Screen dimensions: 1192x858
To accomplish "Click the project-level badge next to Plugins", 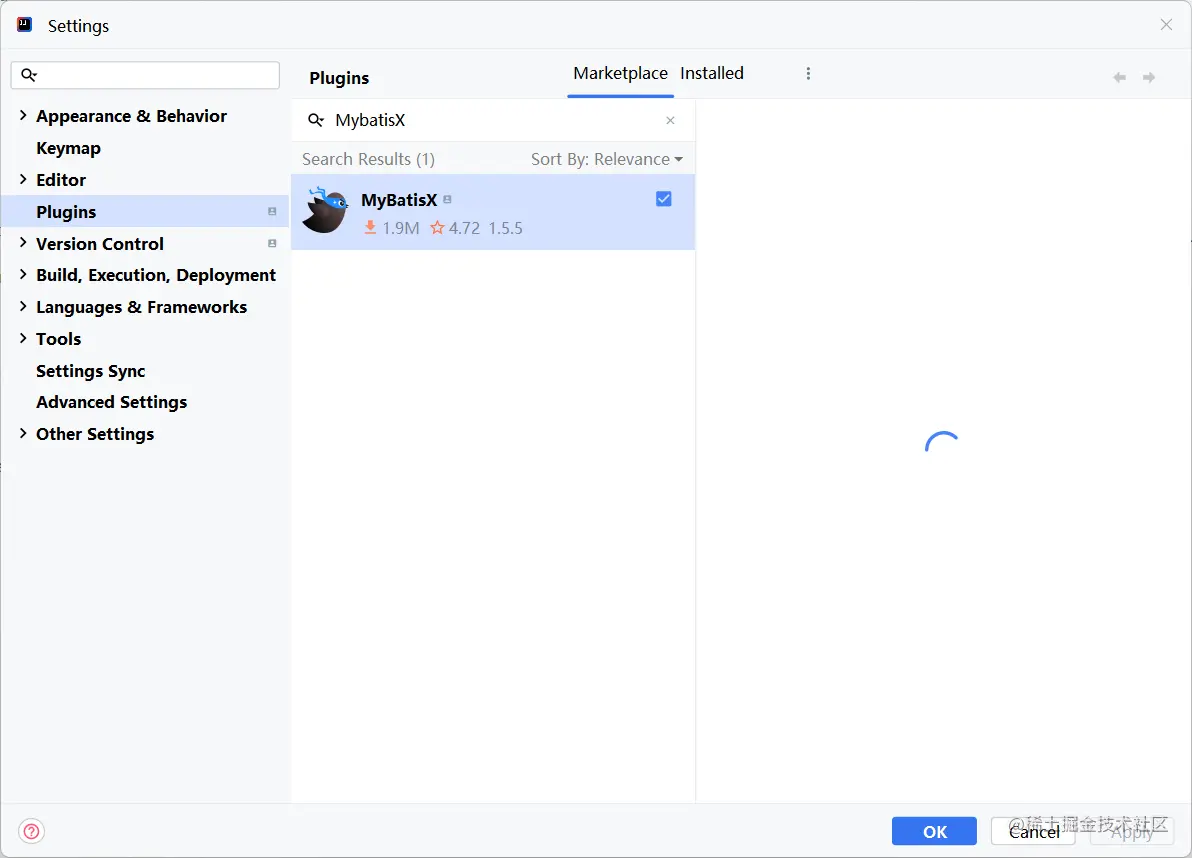I will [x=272, y=212].
